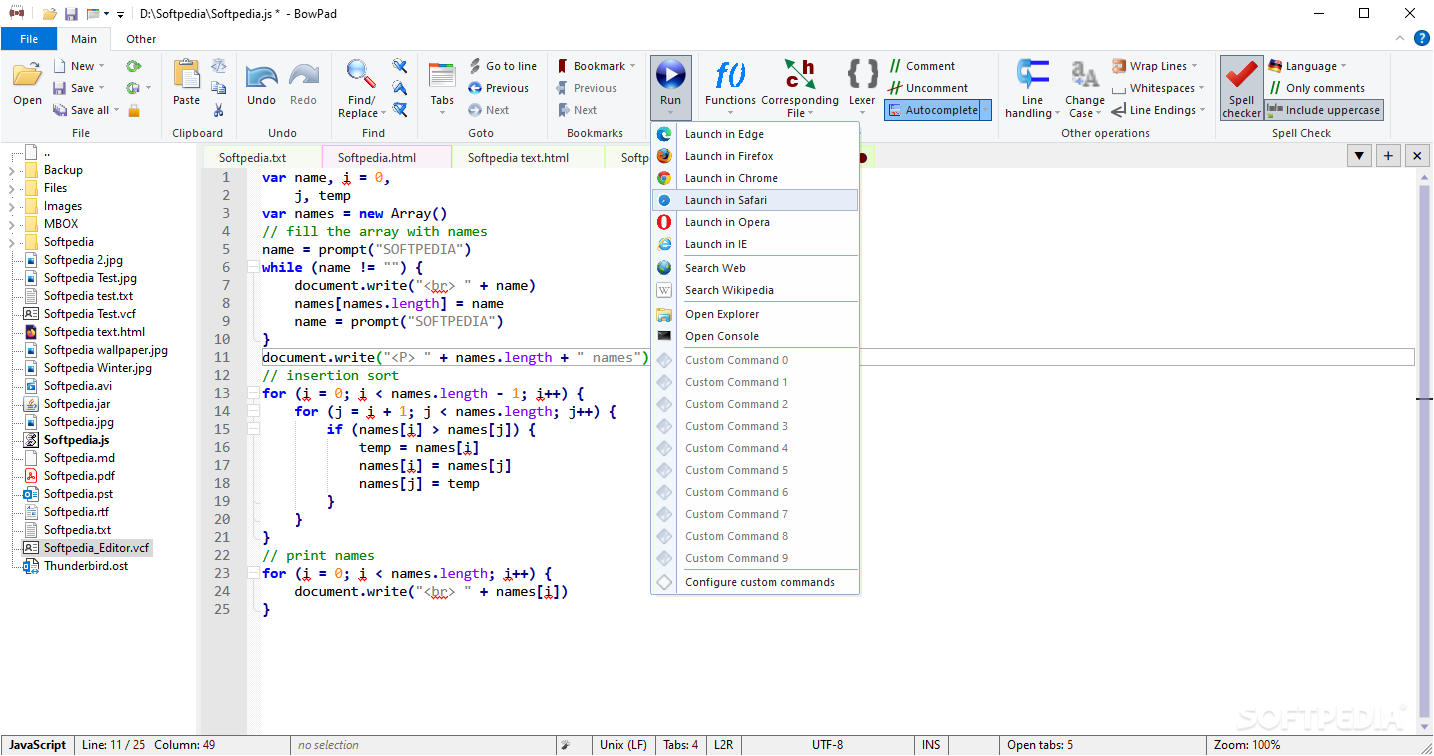Viewport: 1434px width, 756px height.
Task: Click the blue Help question mark icon
Action: tap(1423, 39)
